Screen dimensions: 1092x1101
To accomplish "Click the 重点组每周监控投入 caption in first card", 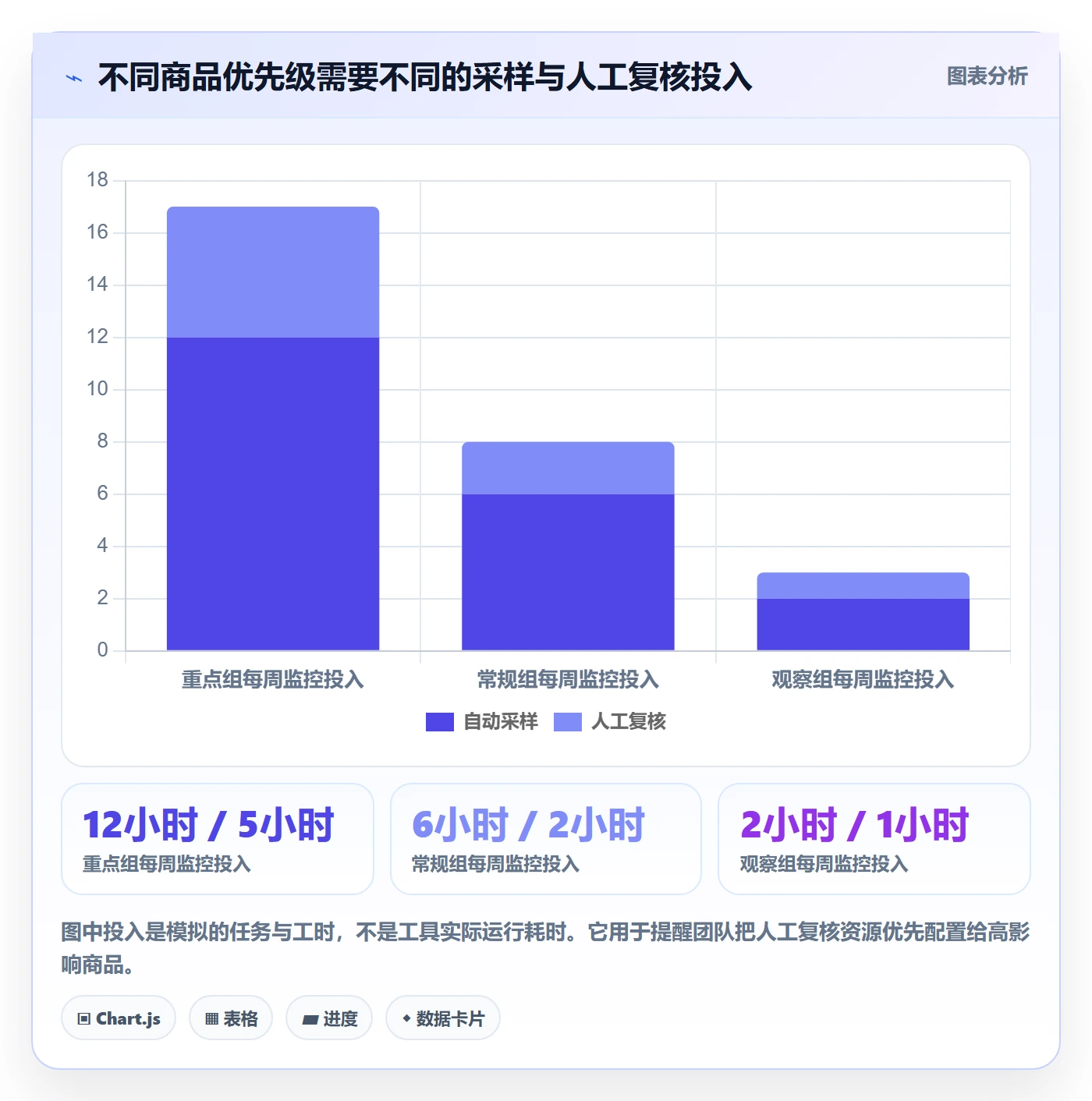I will pyautogui.click(x=167, y=865).
